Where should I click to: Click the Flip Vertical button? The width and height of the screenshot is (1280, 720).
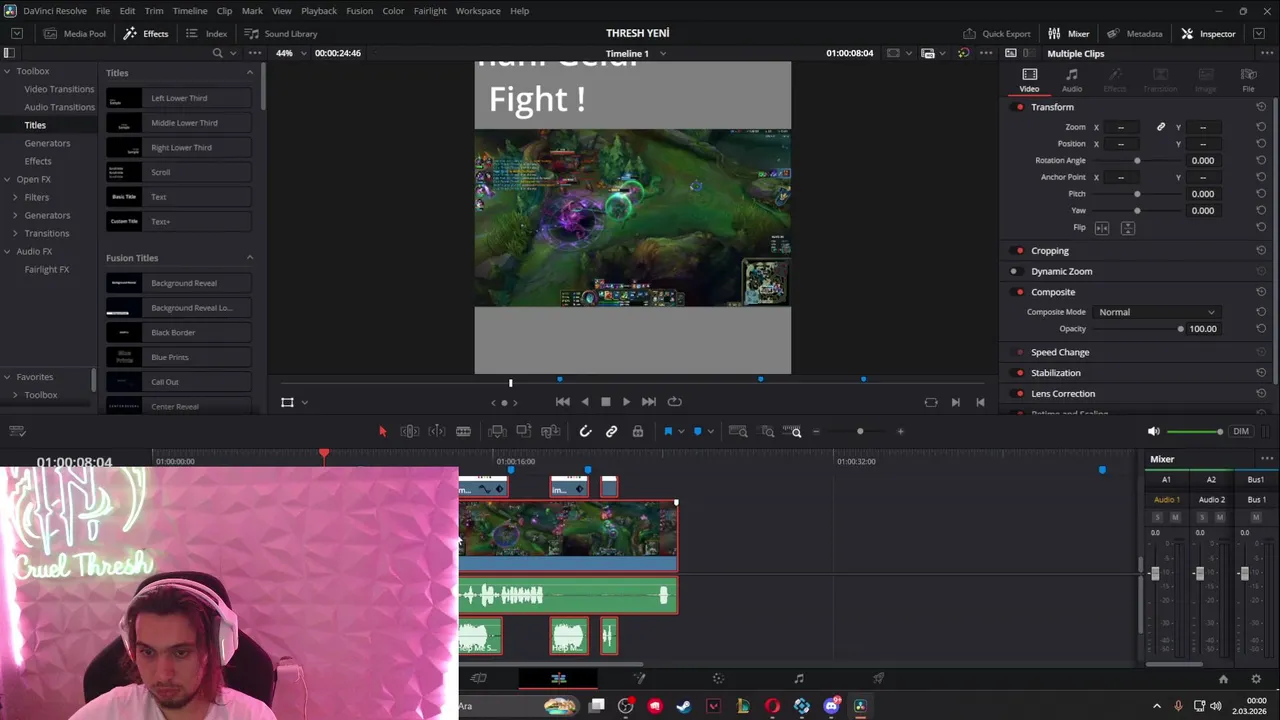[1127, 228]
